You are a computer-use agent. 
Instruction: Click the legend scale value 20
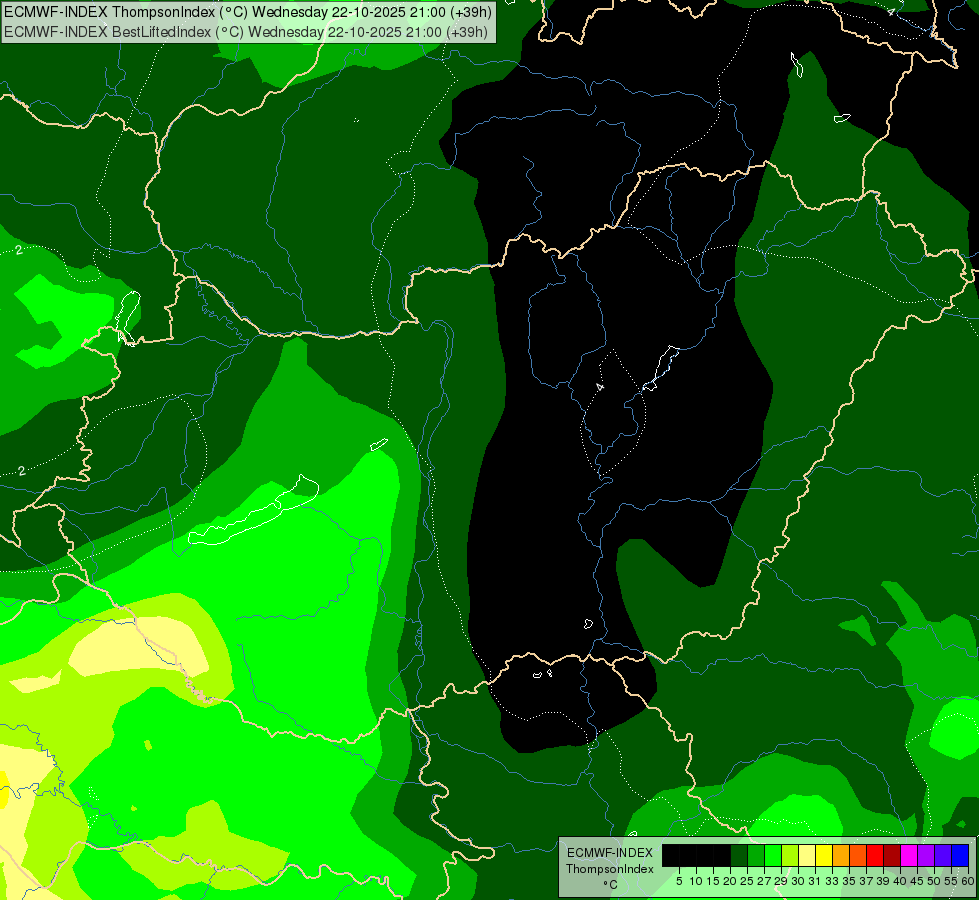pyautogui.click(x=730, y=881)
